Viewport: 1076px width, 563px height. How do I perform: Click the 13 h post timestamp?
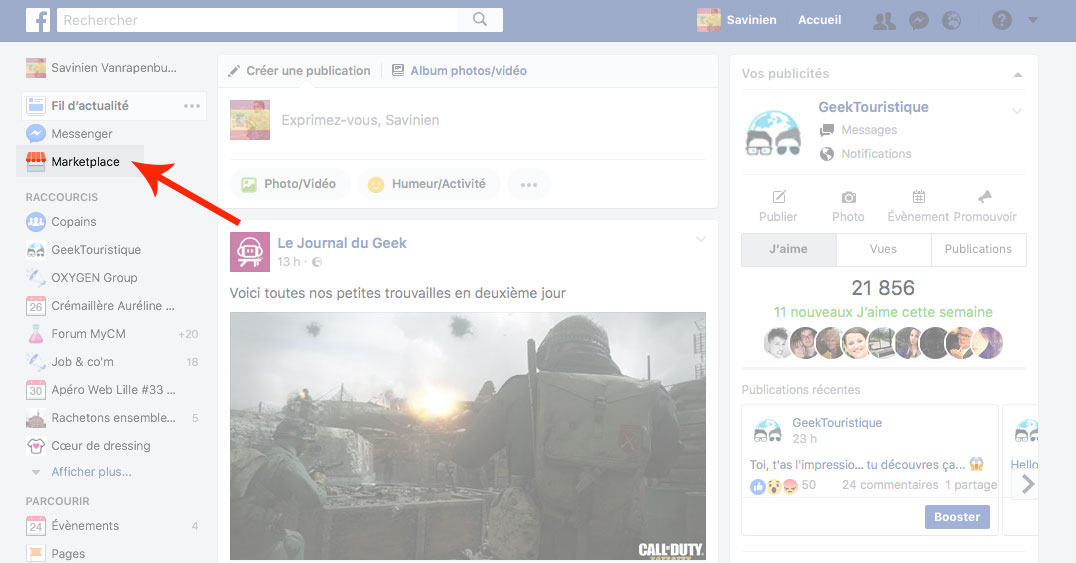tap(288, 262)
